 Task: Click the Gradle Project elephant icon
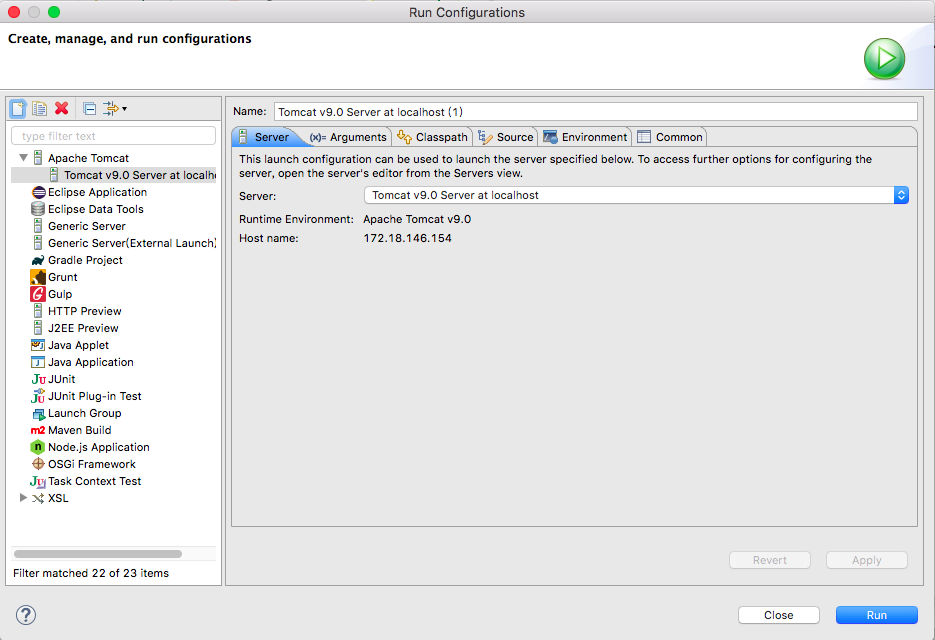click(38, 260)
